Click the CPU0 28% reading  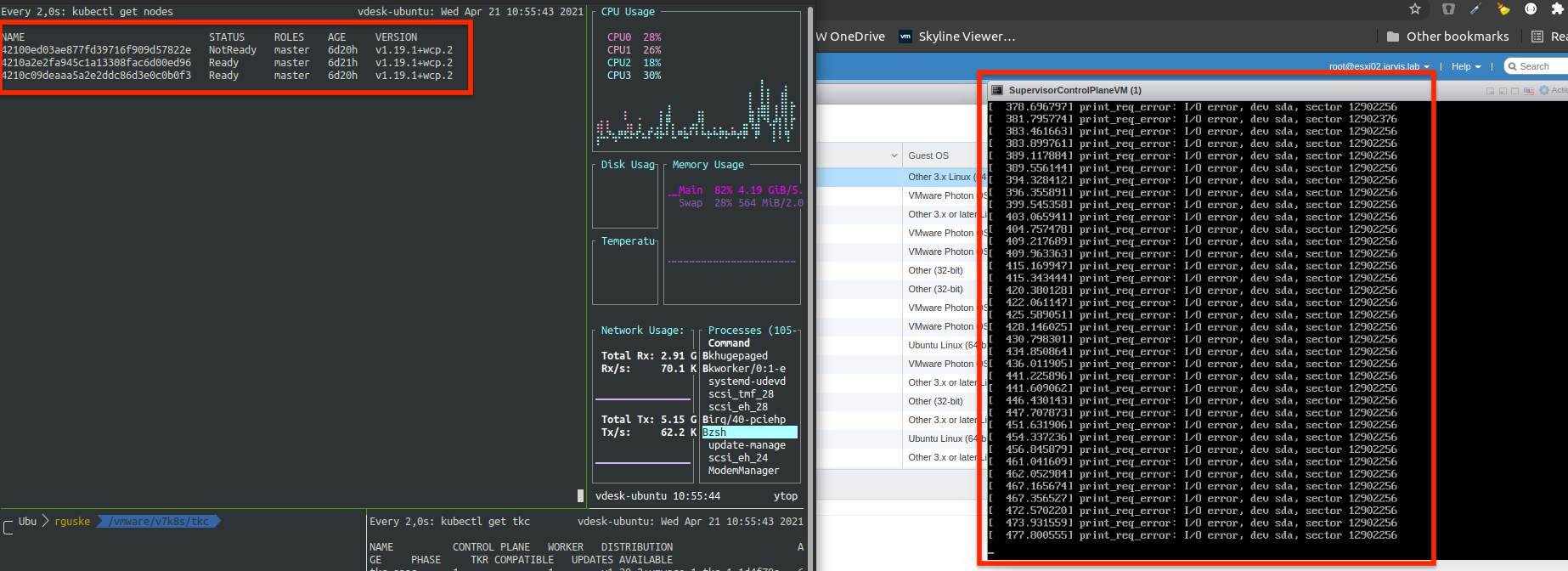tap(634, 37)
